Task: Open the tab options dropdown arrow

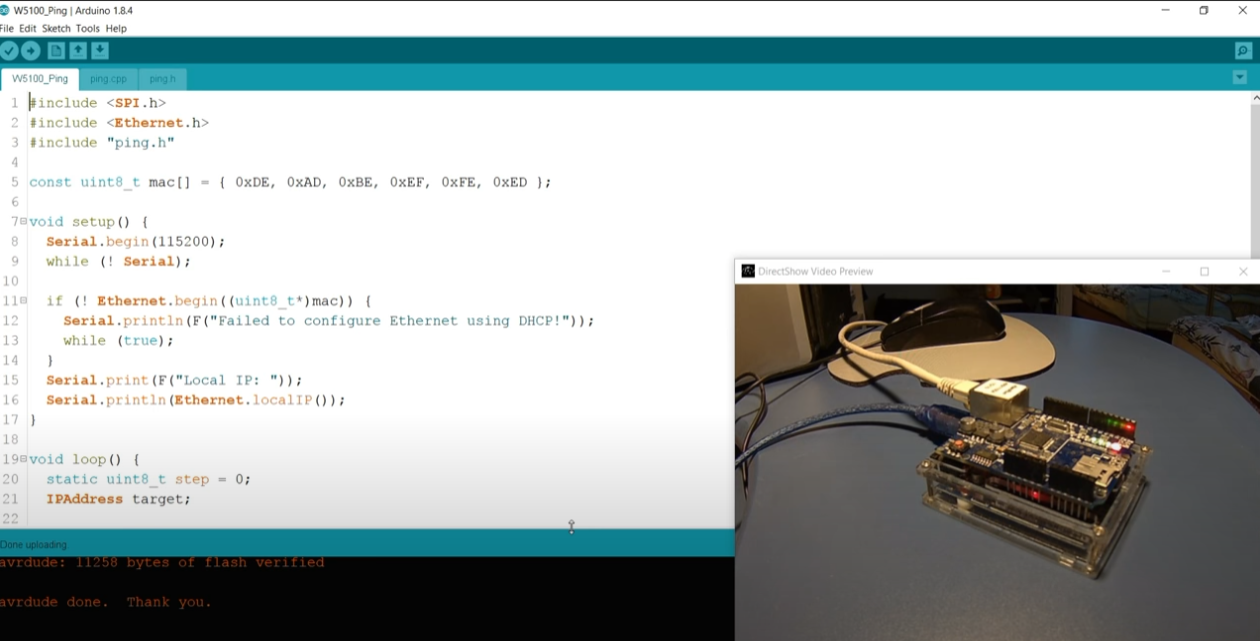Action: [1240, 78]
